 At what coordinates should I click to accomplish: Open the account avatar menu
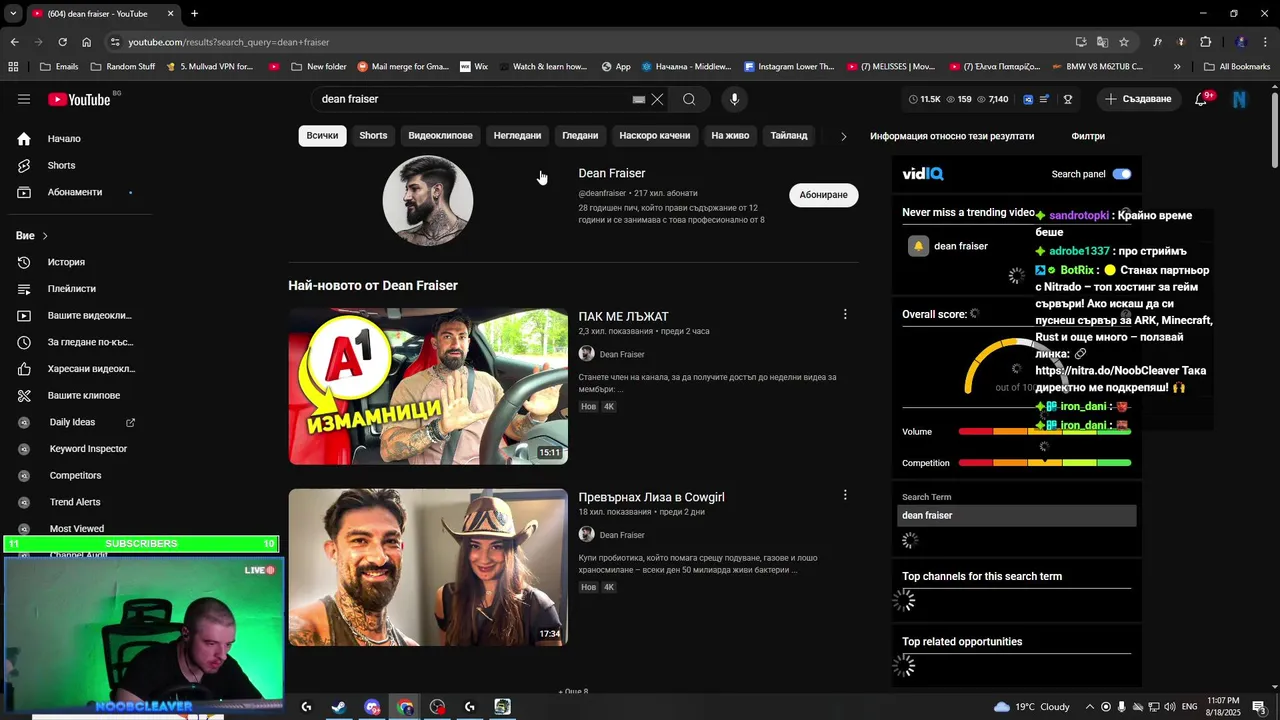tap(1240, 99)
